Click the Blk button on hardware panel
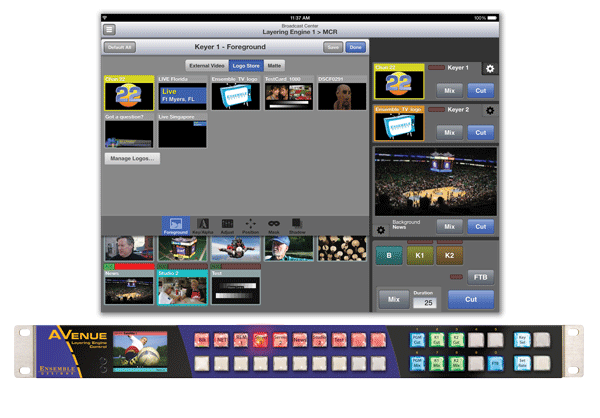The image size is (600, 418). tap(202, 340)
